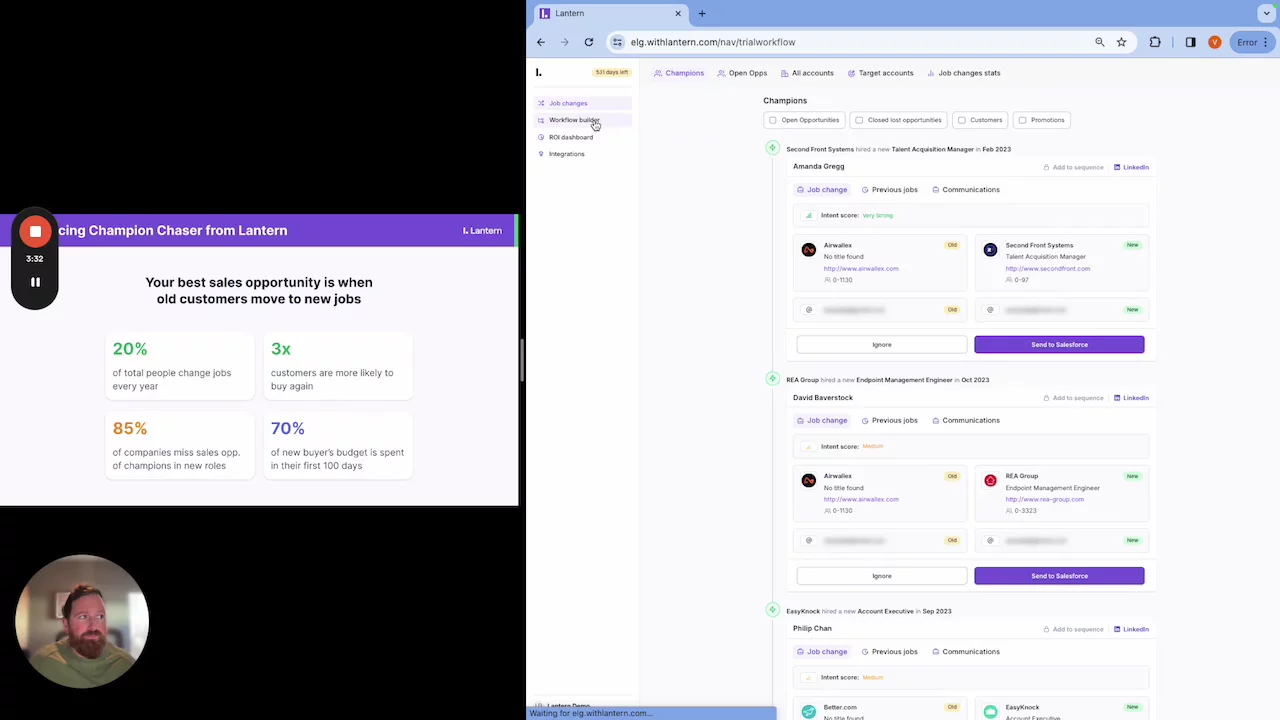Toggle the browser side panel icon

point(1190,42)
